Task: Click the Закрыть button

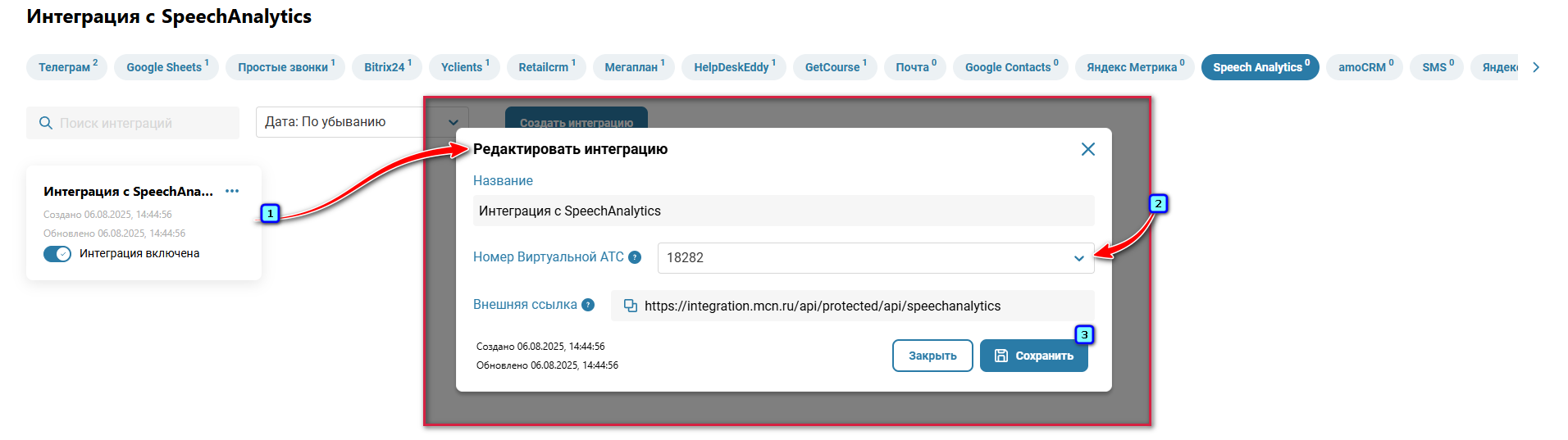Action: (932, 356)
